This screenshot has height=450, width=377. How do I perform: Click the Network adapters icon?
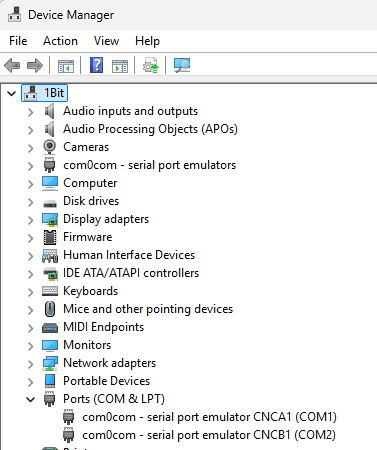pos(50,363)
